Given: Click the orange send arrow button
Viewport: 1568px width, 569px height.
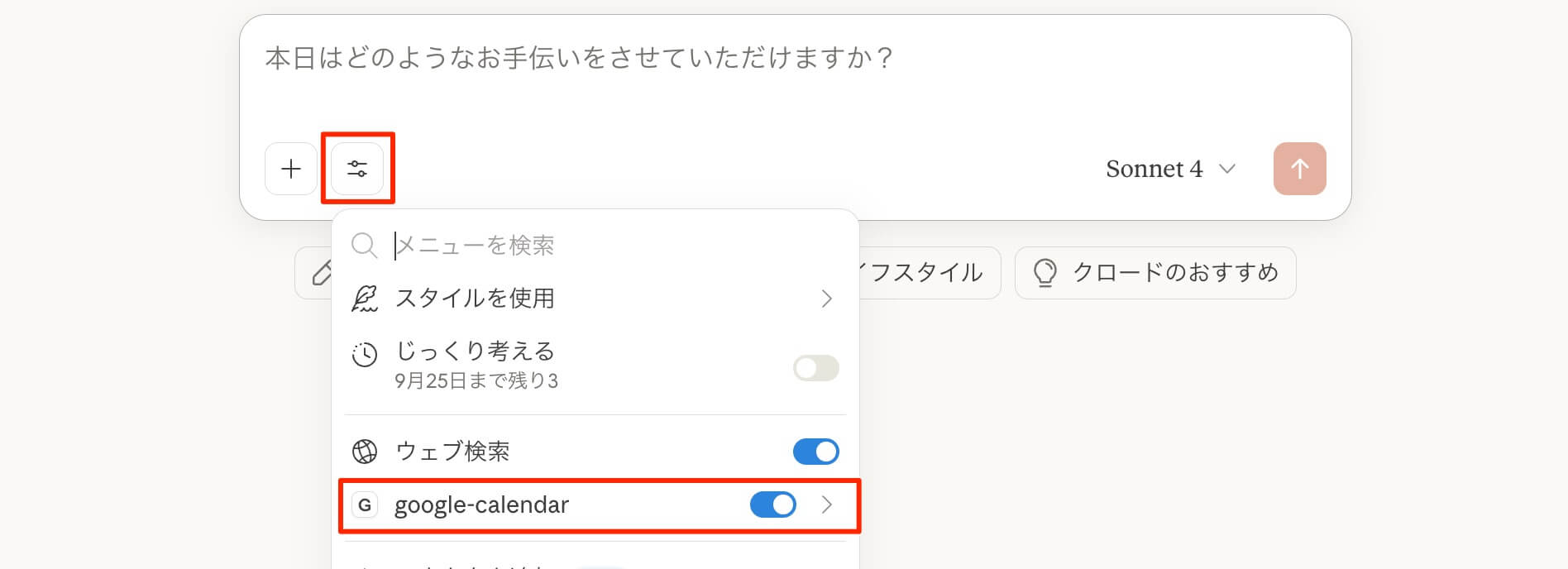Looking at the screenshot, I should tap(1299, 169).
